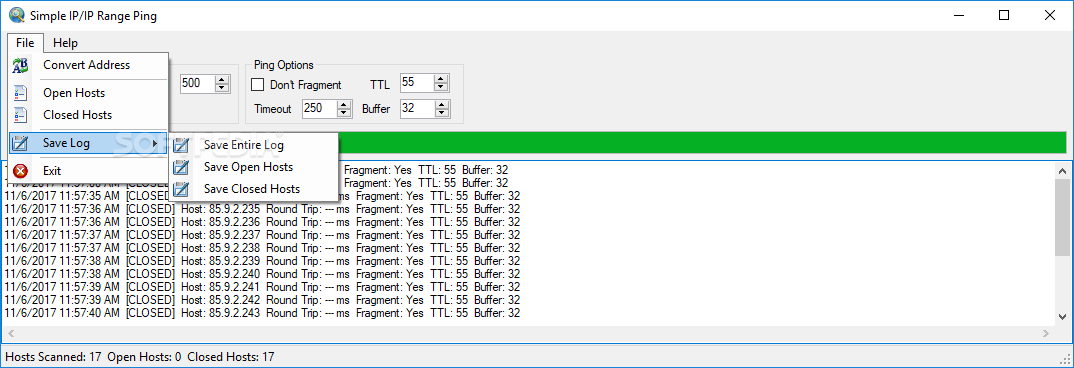The height and width of the screenshot is (368, 1074).
Task: Click the log vertical scrollbar thumb
Action: pyautogui.click(x=1063, y=217)
